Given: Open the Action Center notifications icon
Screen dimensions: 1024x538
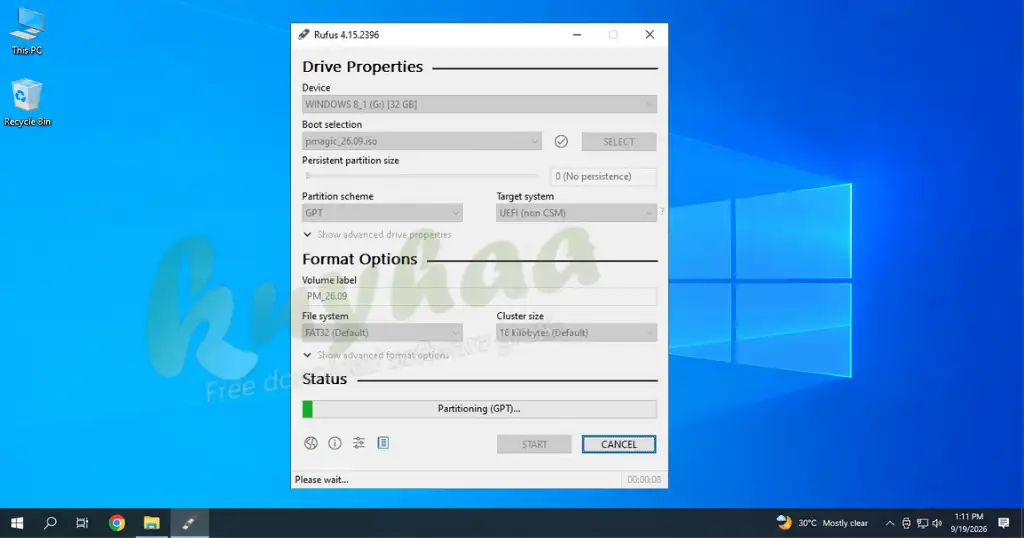Looking at the screenshot, I should tap(1004, 523).
